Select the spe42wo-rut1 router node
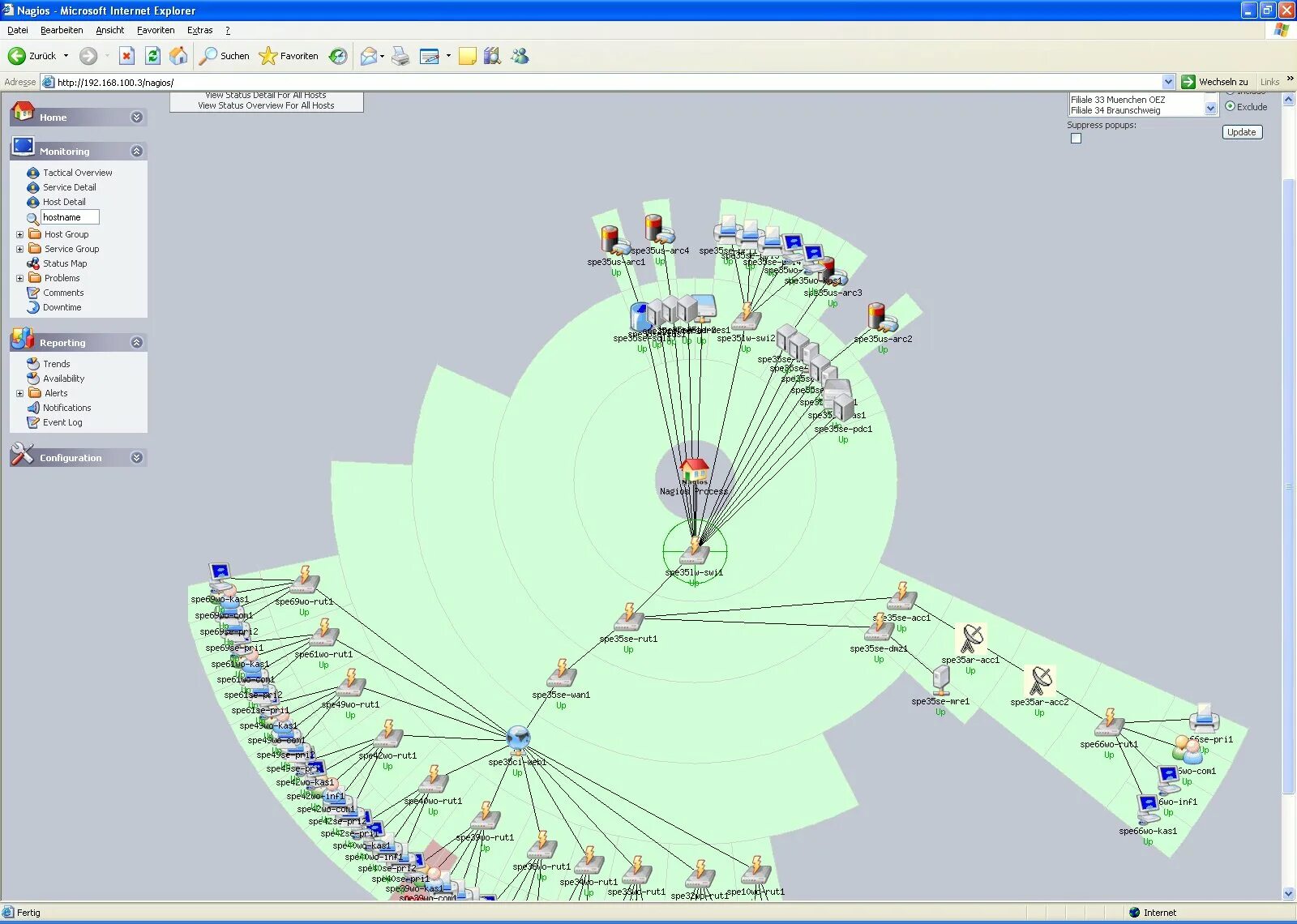The image size is (1297, 924). point(387,735)
